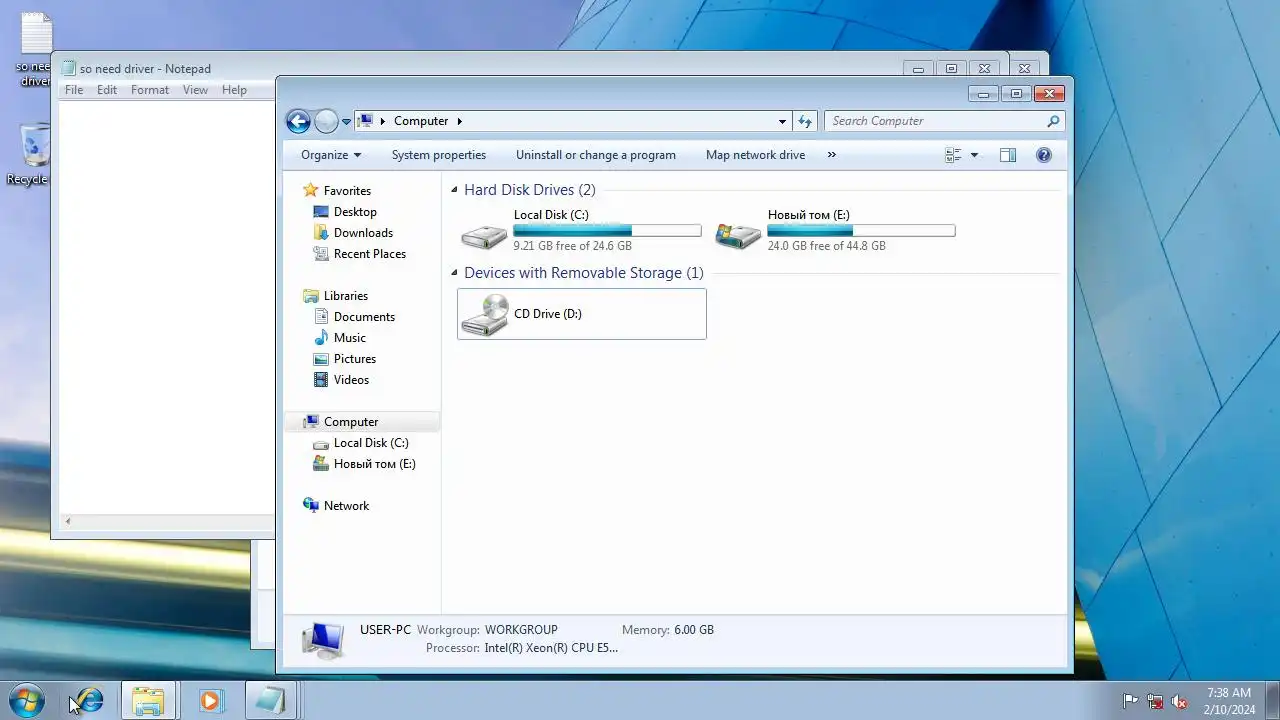
Task: Select Libraries in navigation pane
Action: (x=346, y=296)
